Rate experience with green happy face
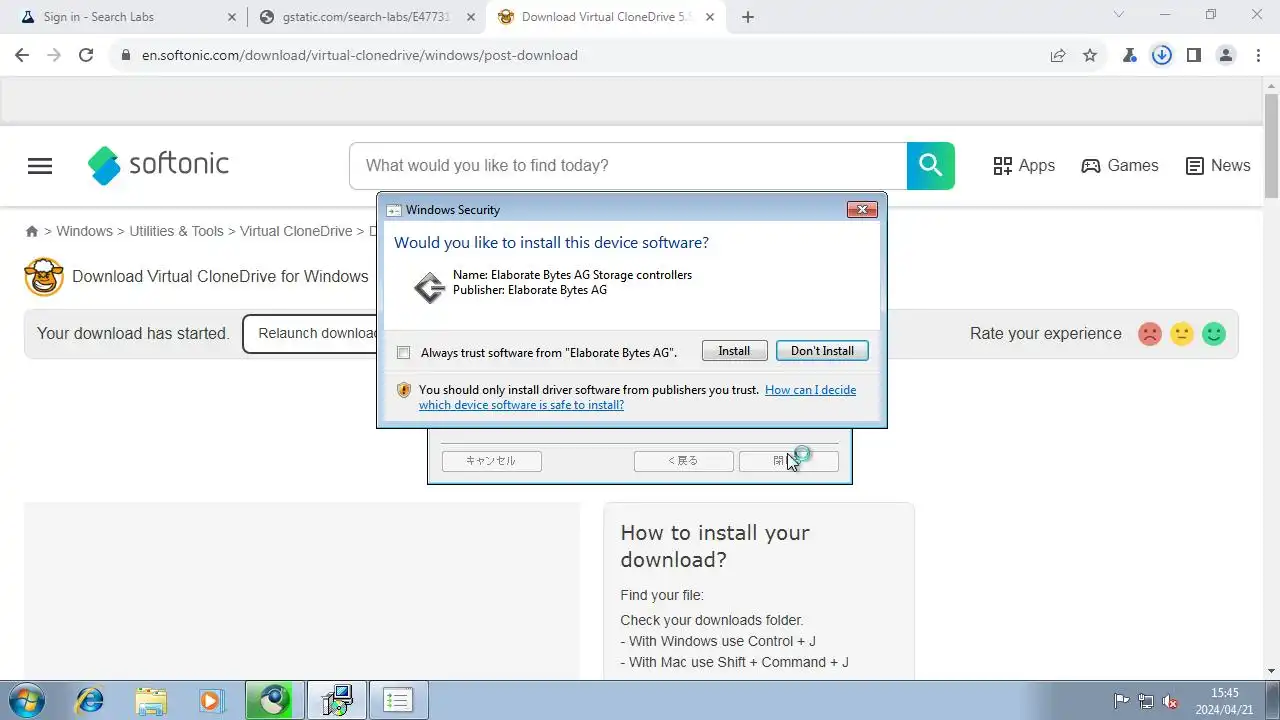1280x720 pixels. pos(1214,334)
